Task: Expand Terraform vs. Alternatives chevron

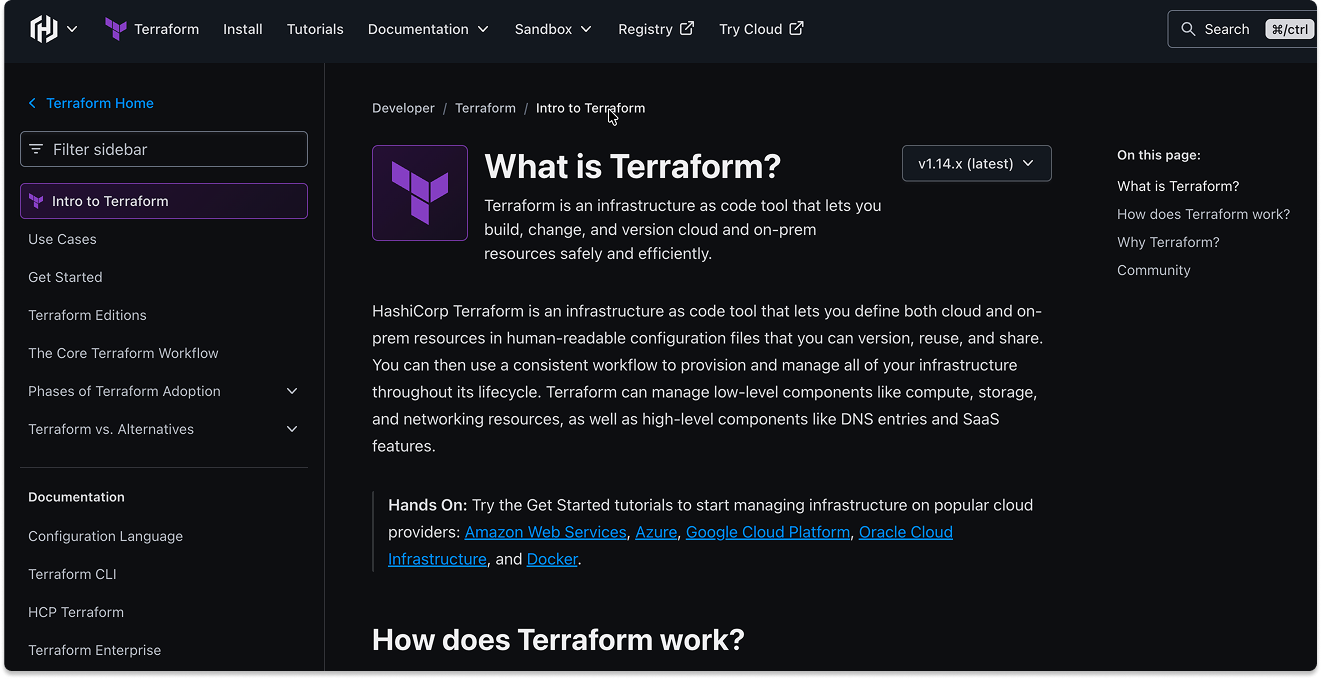Action: coord(292,429)
